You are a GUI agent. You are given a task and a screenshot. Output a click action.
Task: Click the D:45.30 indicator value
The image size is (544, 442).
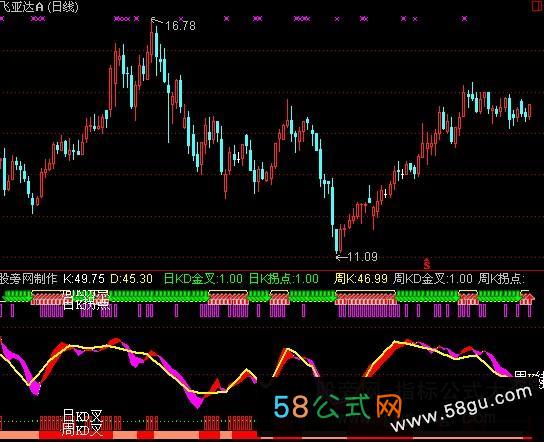131,279
